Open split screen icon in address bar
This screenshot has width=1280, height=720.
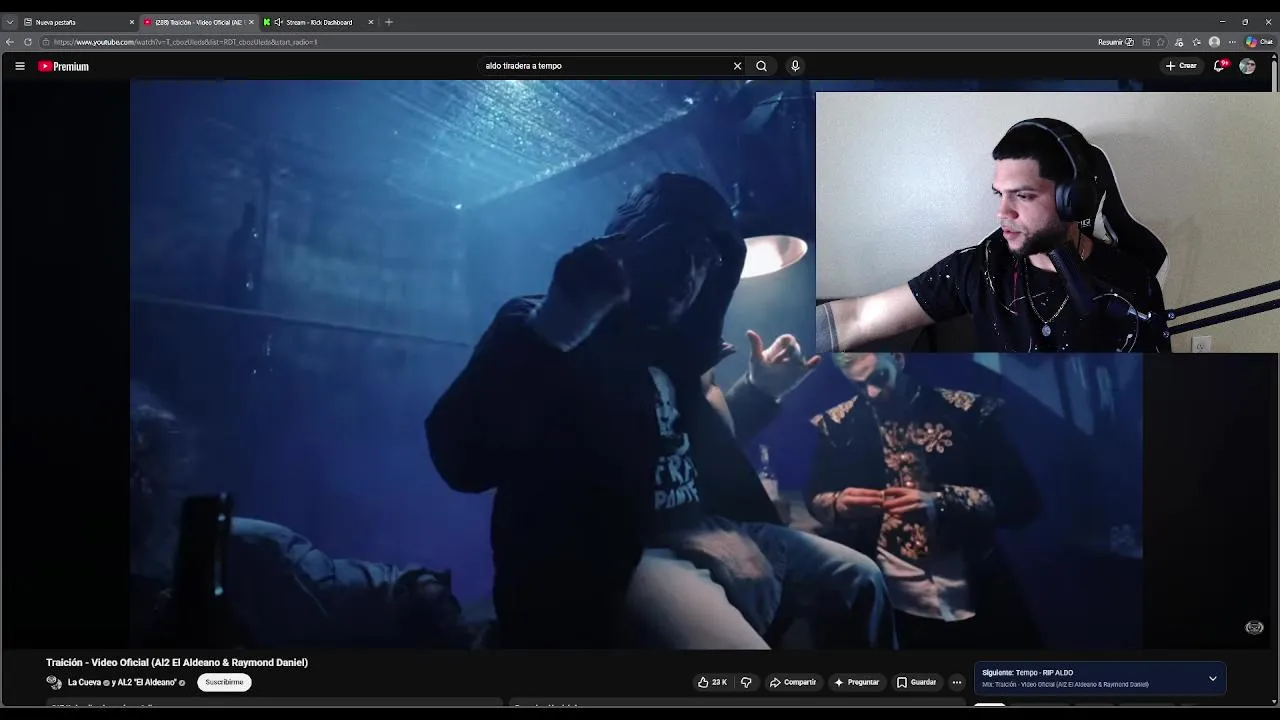tap(1146, 42)
